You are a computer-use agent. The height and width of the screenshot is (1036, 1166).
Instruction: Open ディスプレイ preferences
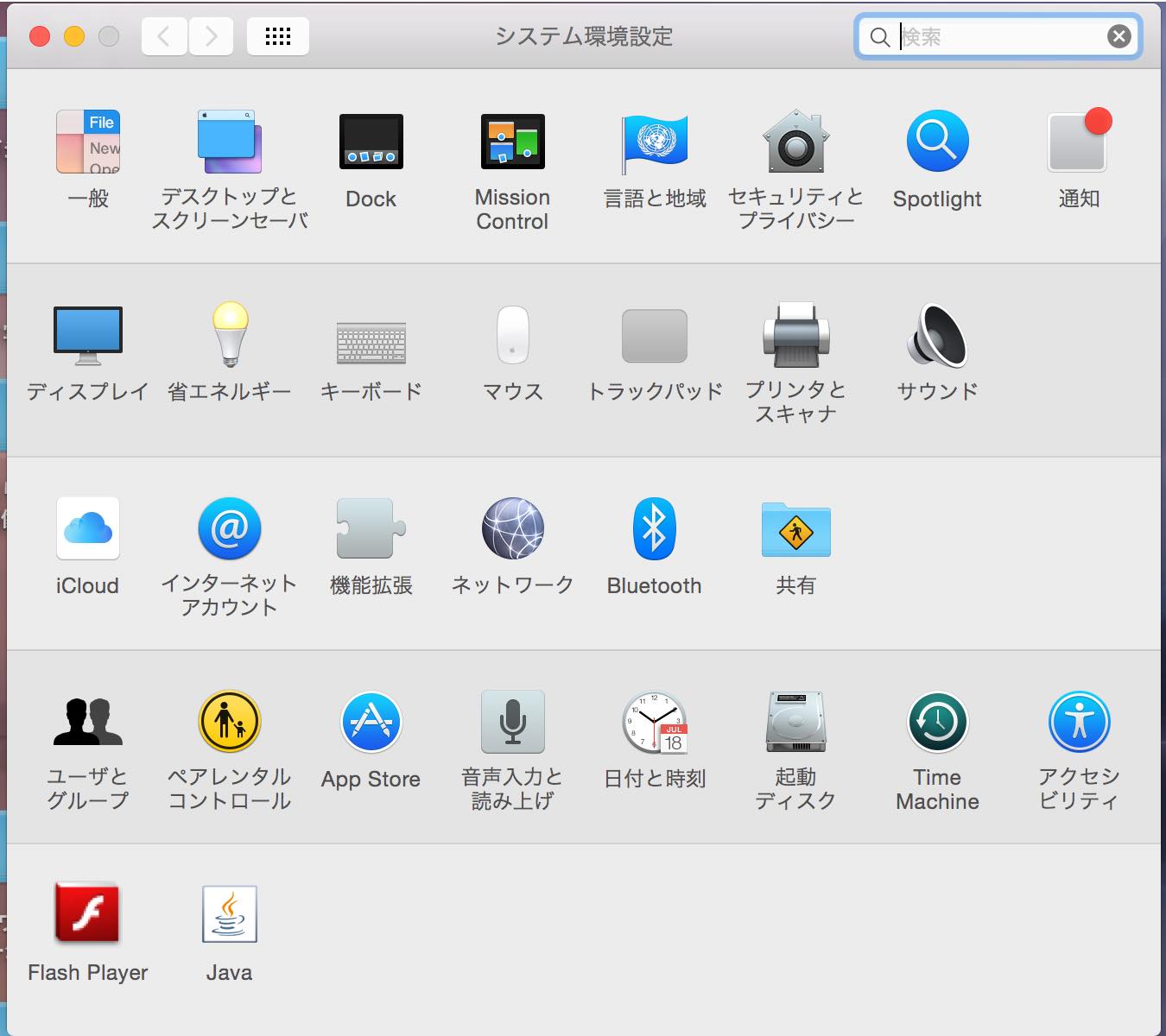coord(88,335)
